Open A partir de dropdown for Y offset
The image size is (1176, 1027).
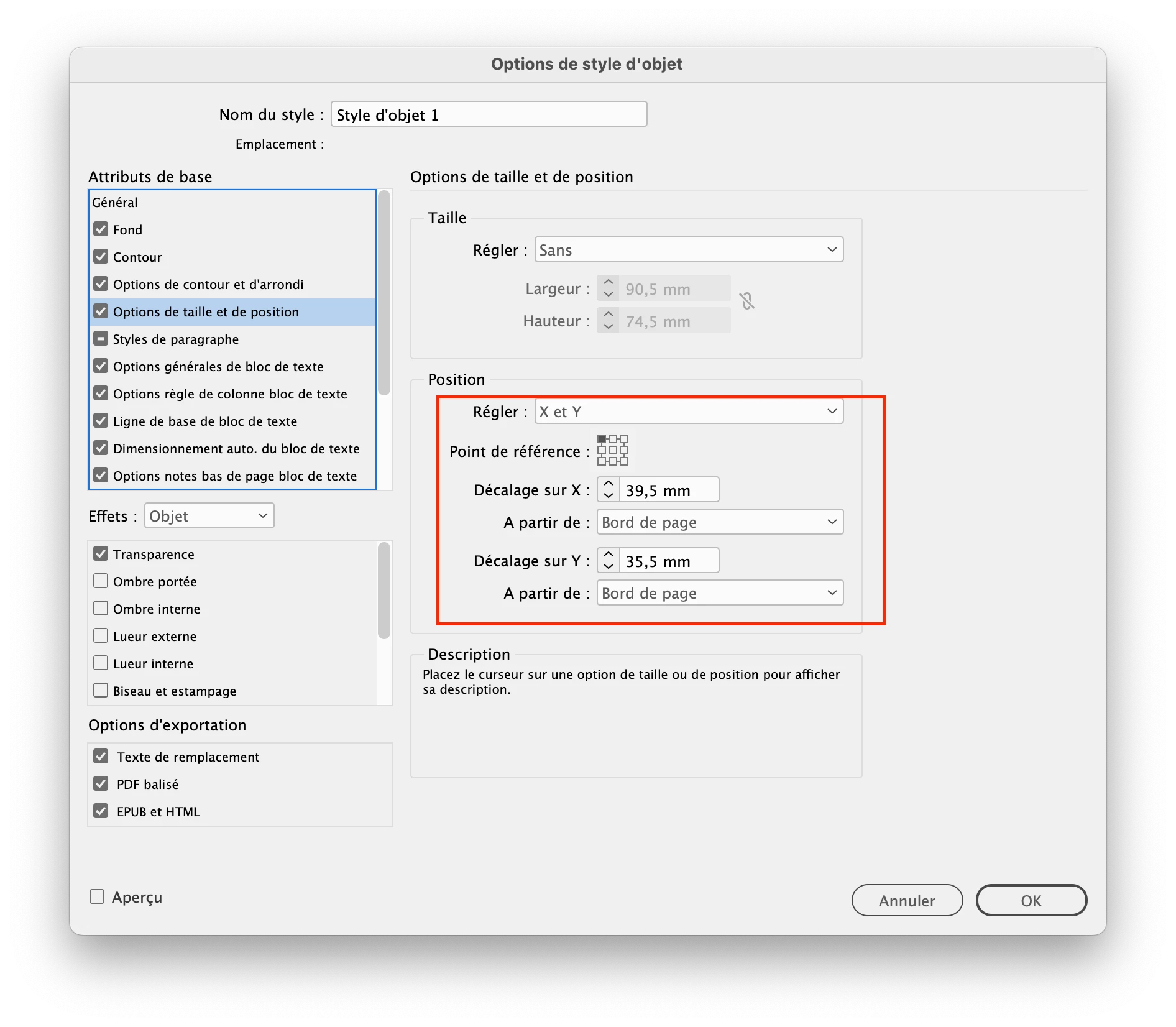pyautogui.click(x=720, y=593)
